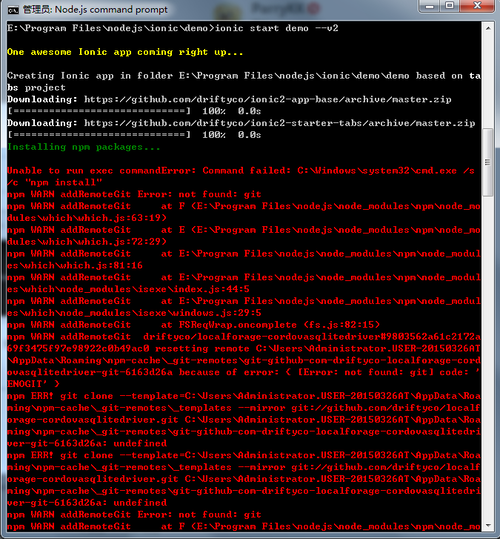Maximize the Node.js command prompt window

click(449, 6)
